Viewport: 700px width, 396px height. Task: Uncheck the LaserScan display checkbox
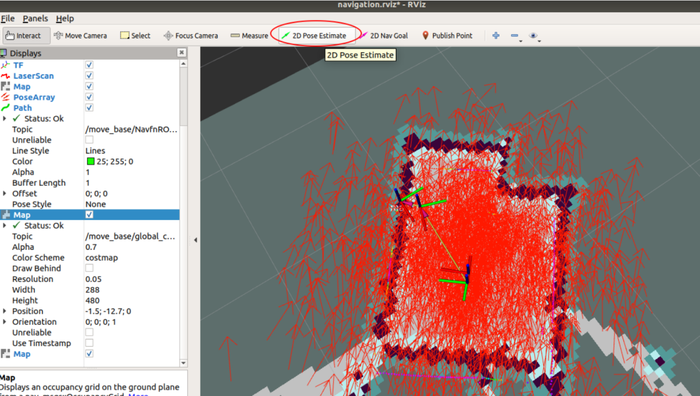pos(89,76)
